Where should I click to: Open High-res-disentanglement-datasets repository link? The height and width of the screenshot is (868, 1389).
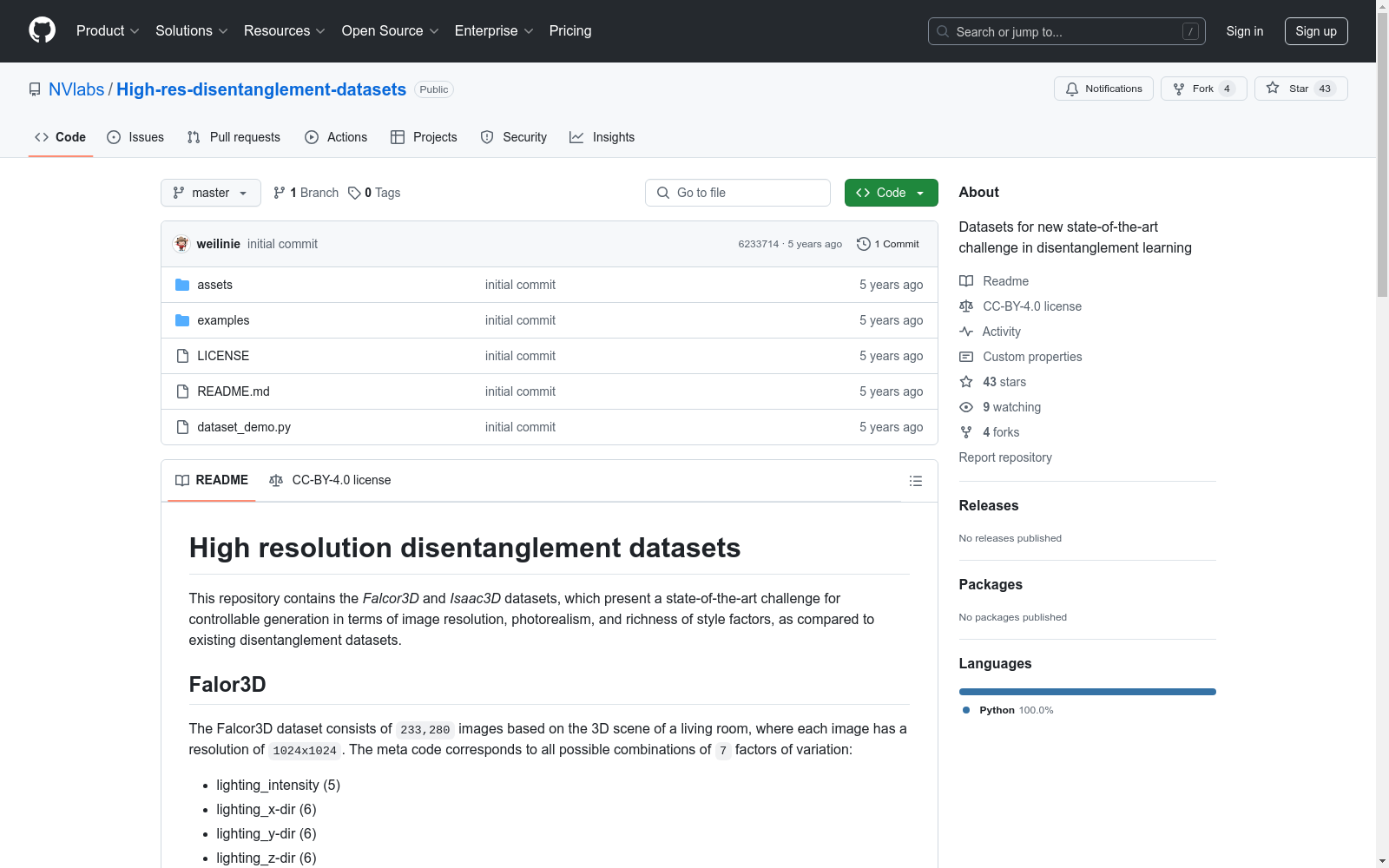261,89
